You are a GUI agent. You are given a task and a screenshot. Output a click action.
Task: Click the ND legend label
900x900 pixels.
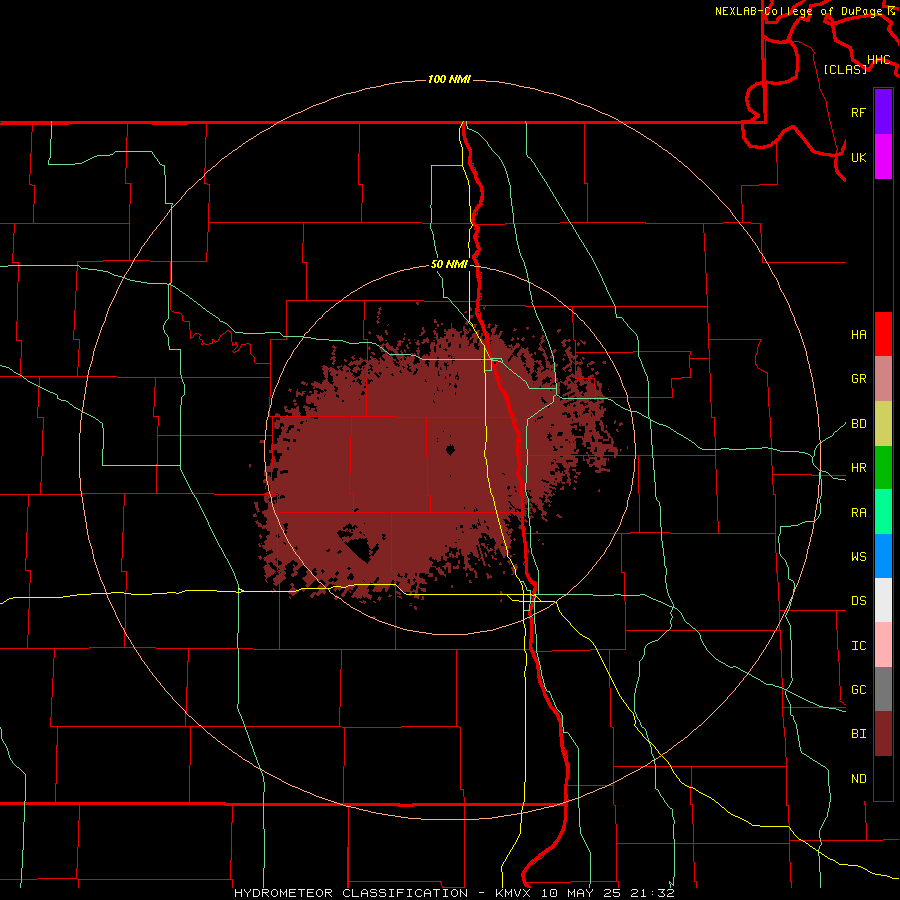tap(858, 779)
